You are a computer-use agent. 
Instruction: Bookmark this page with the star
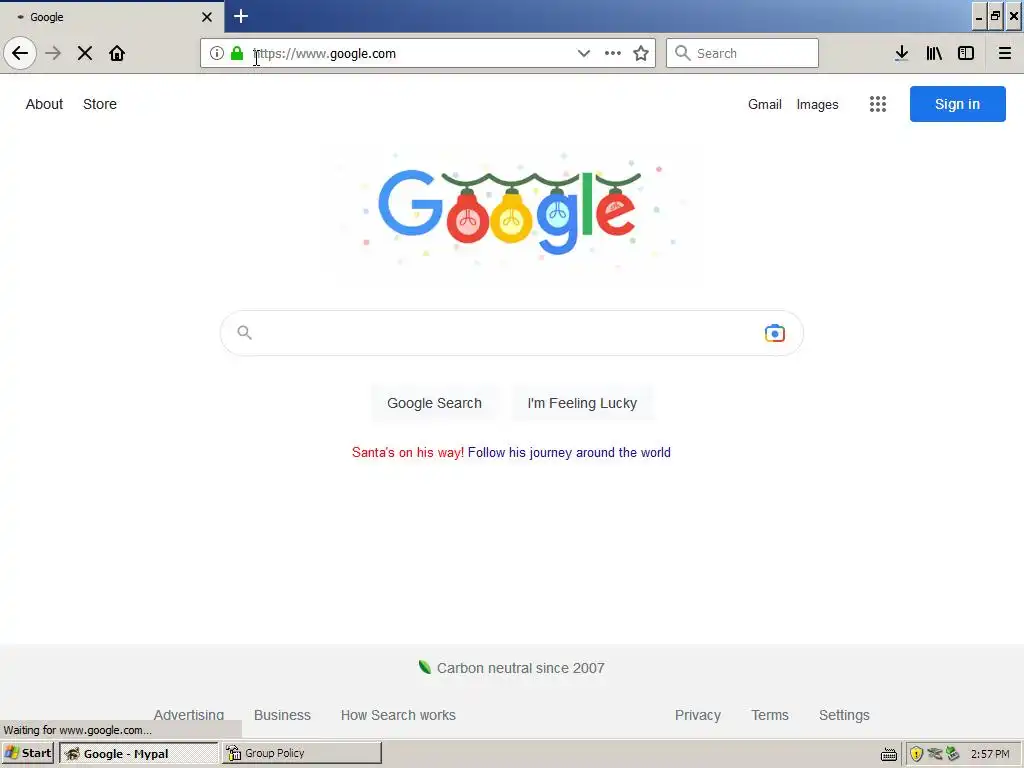641,53
